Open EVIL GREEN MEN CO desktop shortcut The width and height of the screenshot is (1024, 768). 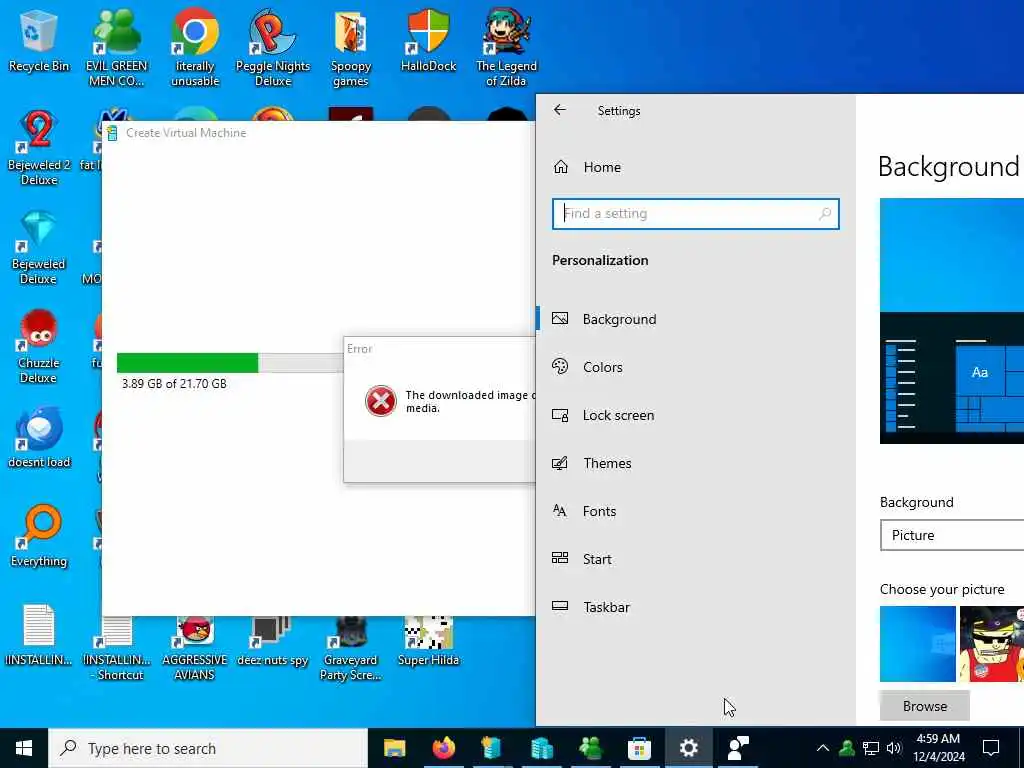pyautogui.click(x=116, y=47)
